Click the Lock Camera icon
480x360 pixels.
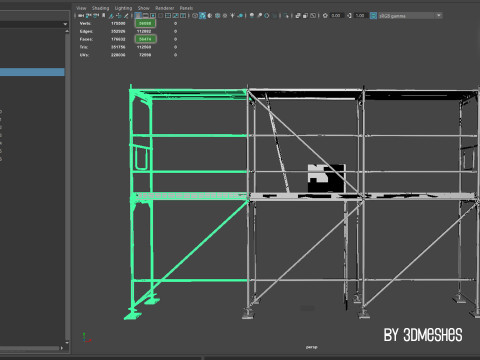(x=88, y=16)
